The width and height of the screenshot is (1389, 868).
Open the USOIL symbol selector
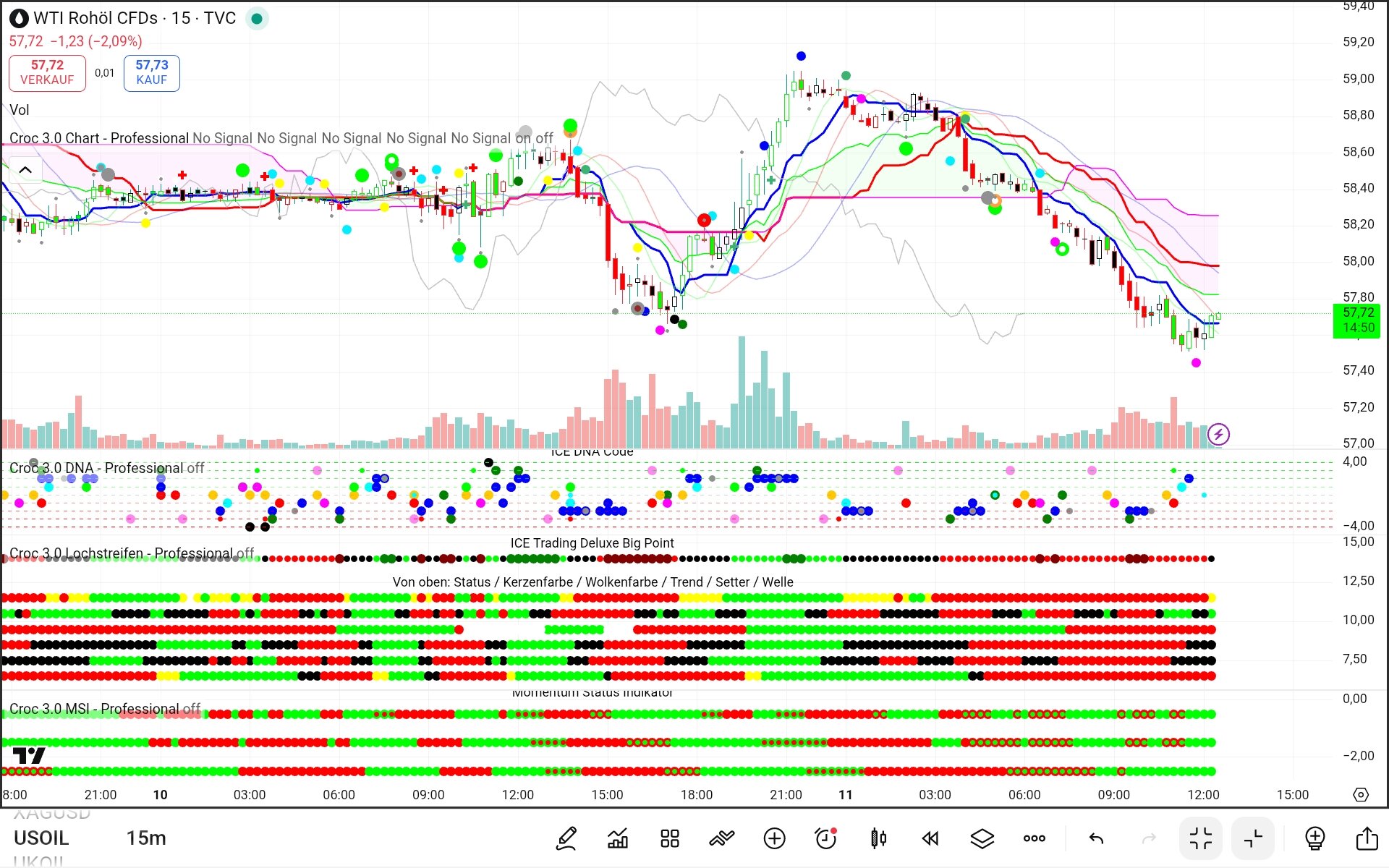41,838
